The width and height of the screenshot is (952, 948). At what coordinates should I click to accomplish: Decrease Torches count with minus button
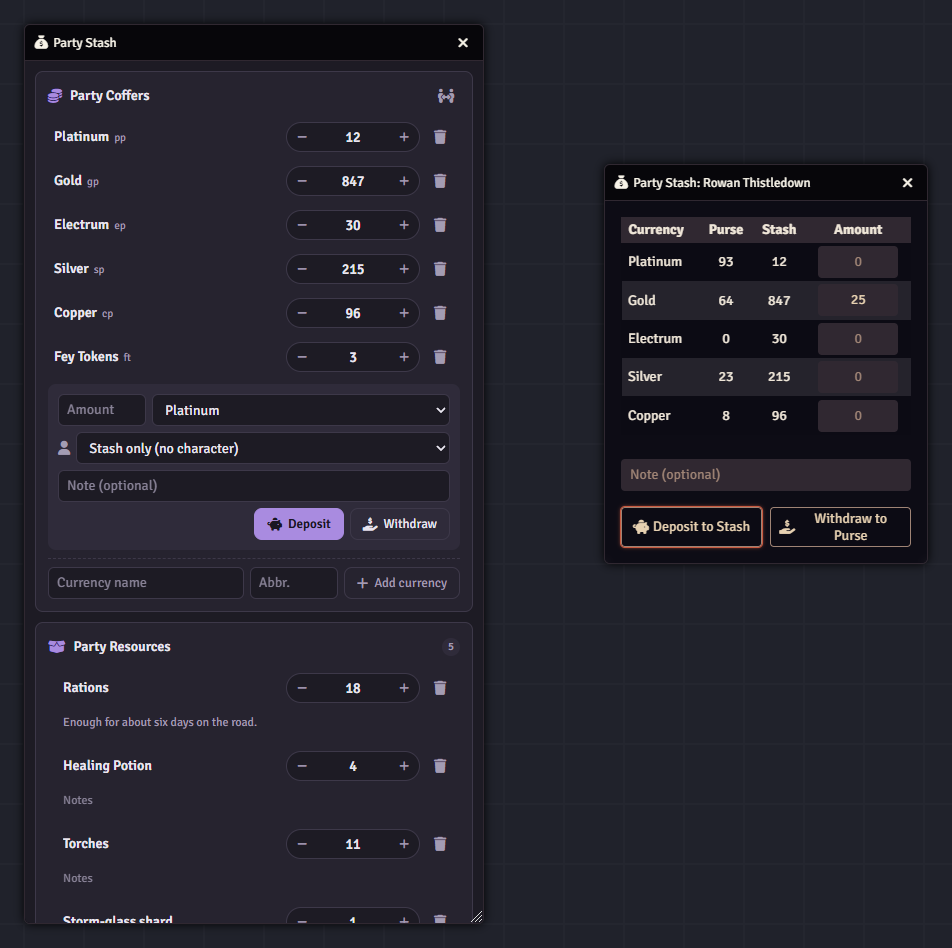pos(302,844)
